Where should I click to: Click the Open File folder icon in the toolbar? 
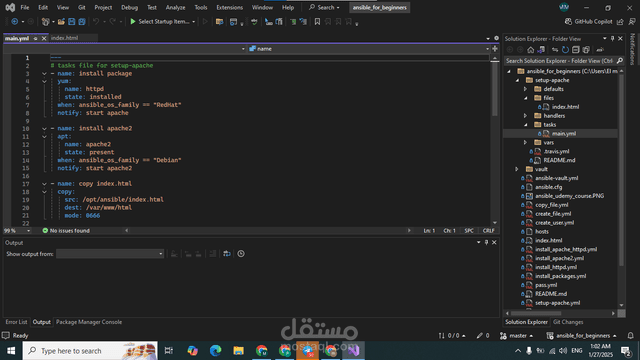click(x=61, y=22)
